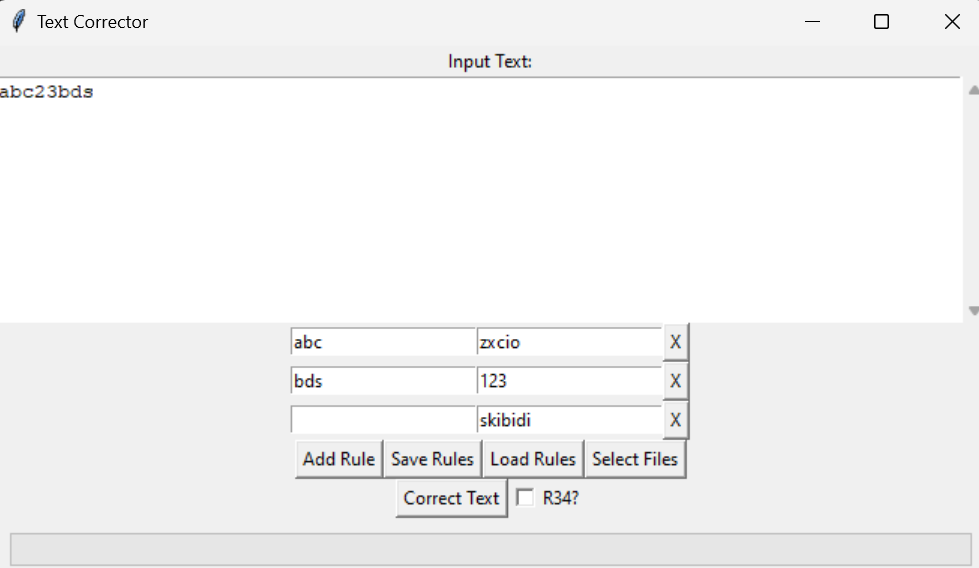Click the scrollbar up arrow

click(972, 90)
